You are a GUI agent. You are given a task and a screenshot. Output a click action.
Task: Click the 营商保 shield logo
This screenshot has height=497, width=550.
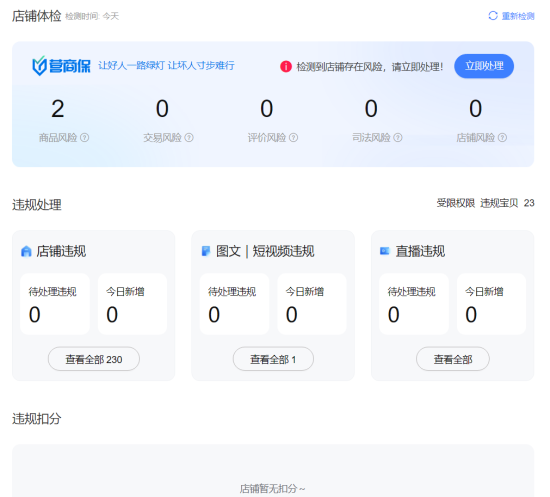[x=39, y=66]
